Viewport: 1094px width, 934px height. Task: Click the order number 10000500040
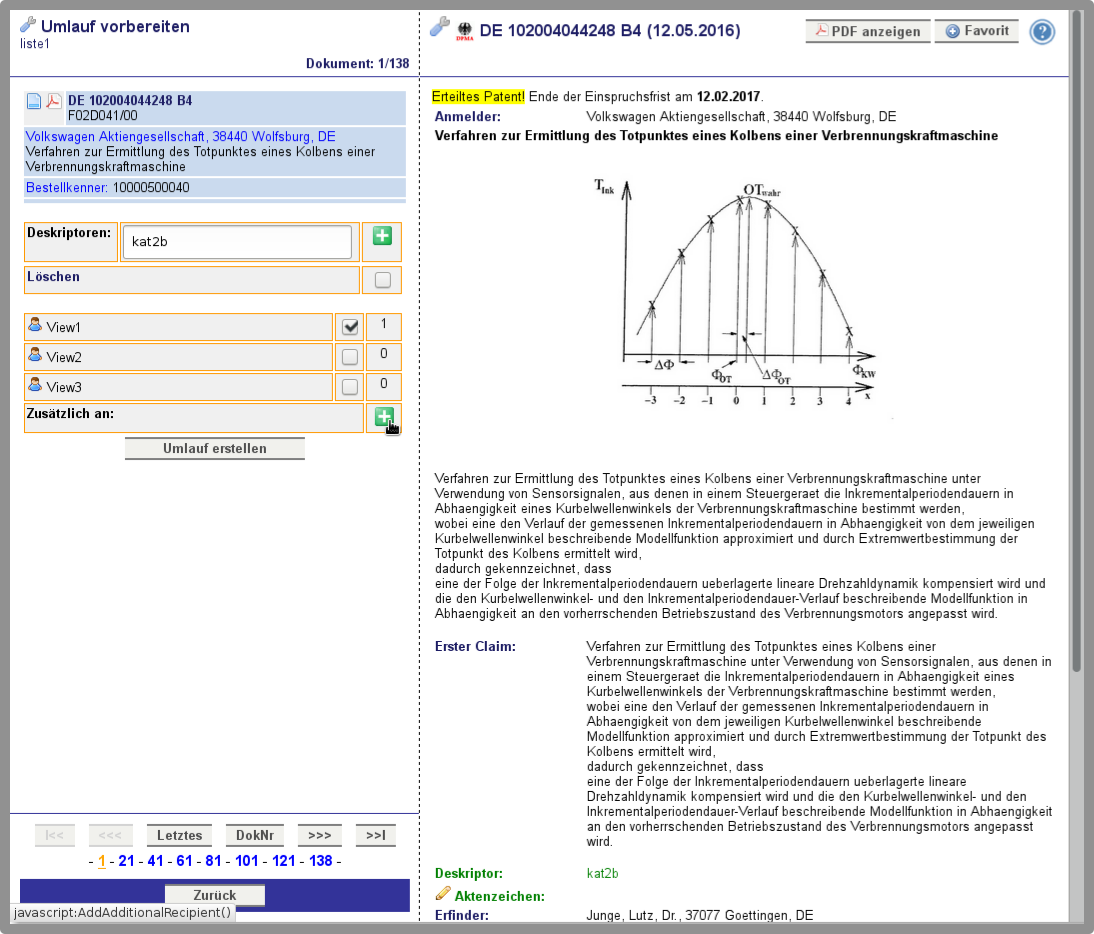[151, 188]
